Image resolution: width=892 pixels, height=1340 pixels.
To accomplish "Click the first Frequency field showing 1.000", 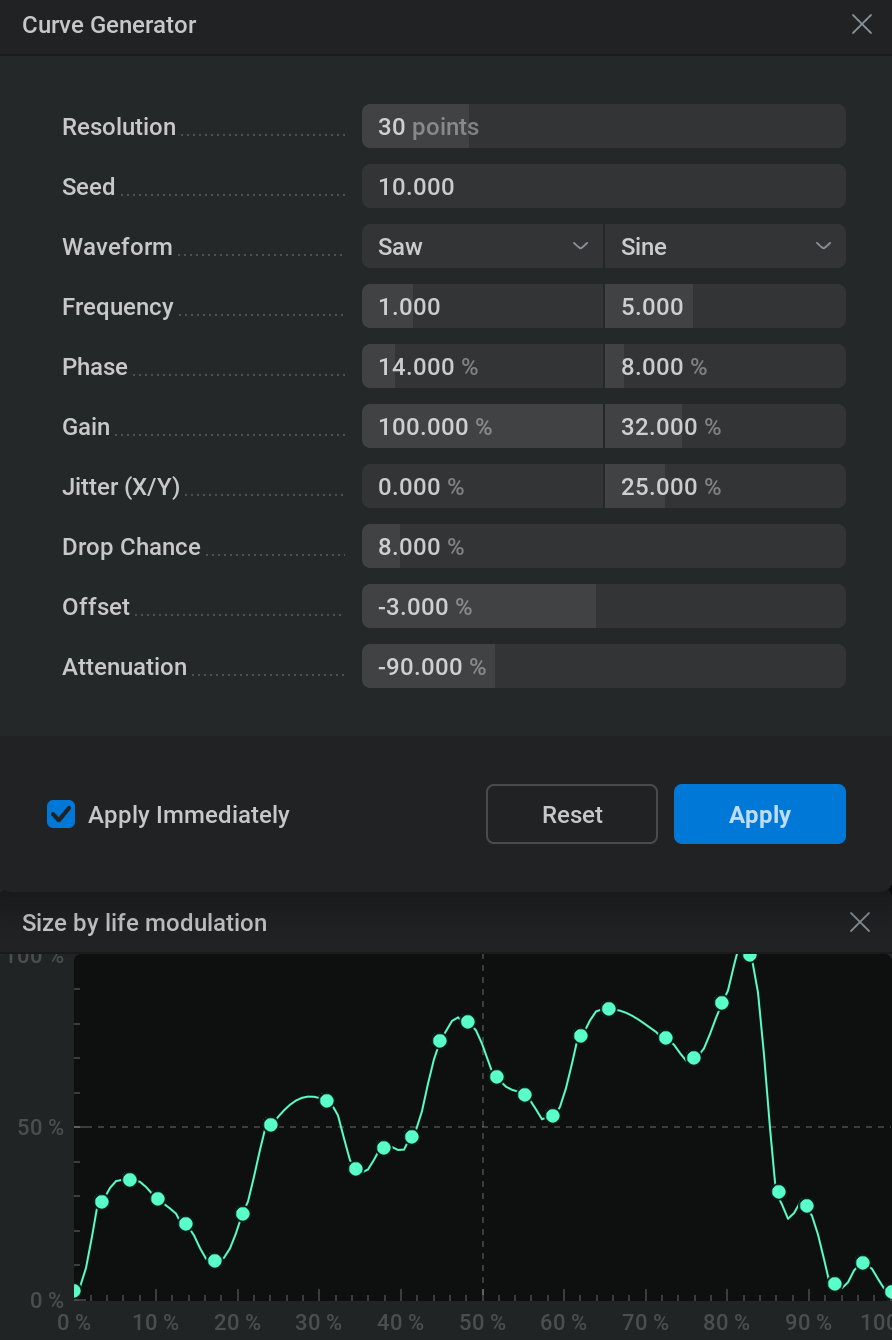I will click(x=482, y=307).
